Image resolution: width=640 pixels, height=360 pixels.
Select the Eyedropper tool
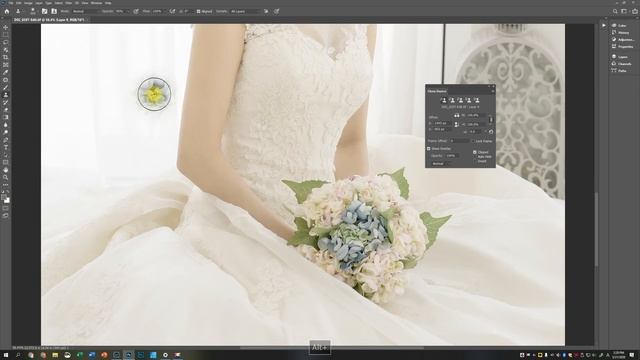5,72
